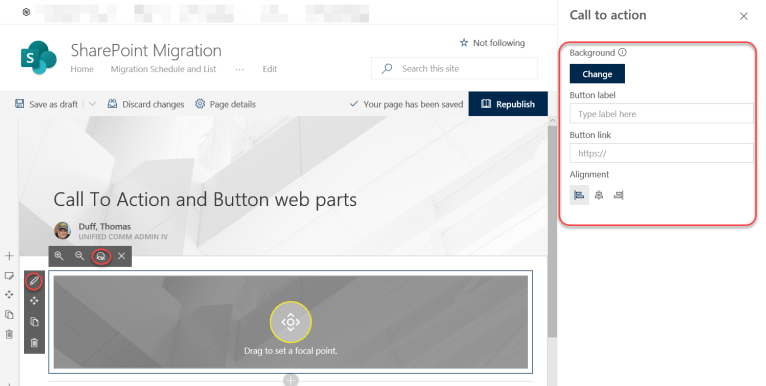The width and height of the screenshot is (766, 386).
Task: Click the SharePoint Migration site title
Action: point(146,50)
